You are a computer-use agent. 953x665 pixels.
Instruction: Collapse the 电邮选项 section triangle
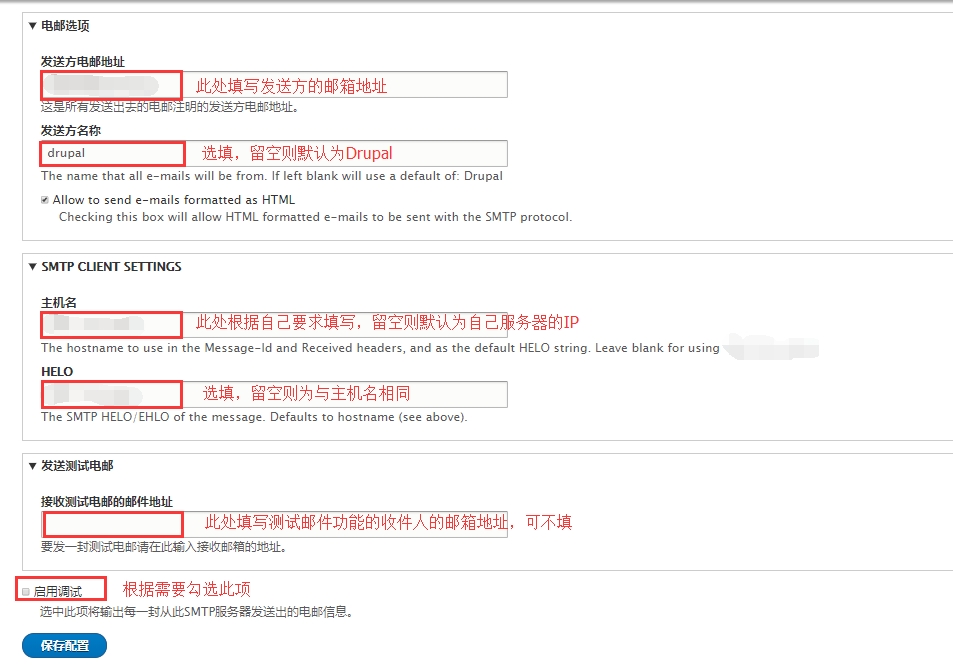click(33, 26)
